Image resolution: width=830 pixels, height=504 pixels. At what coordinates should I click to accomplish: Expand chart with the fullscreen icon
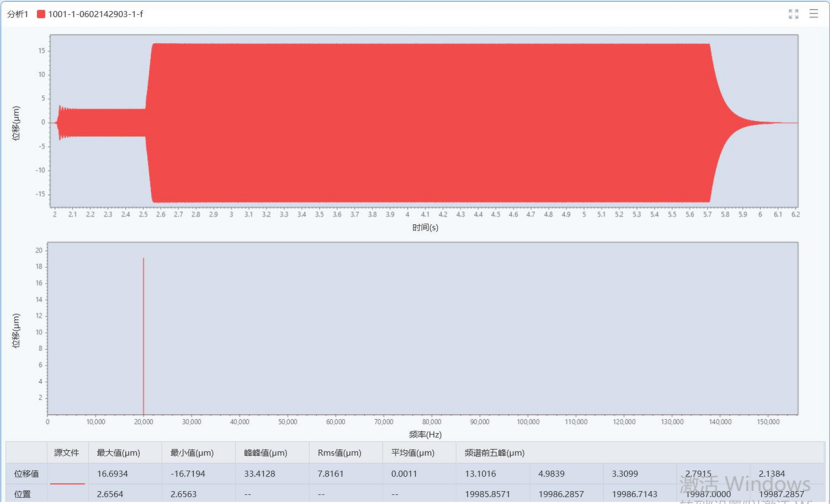[x=793, y=14]
